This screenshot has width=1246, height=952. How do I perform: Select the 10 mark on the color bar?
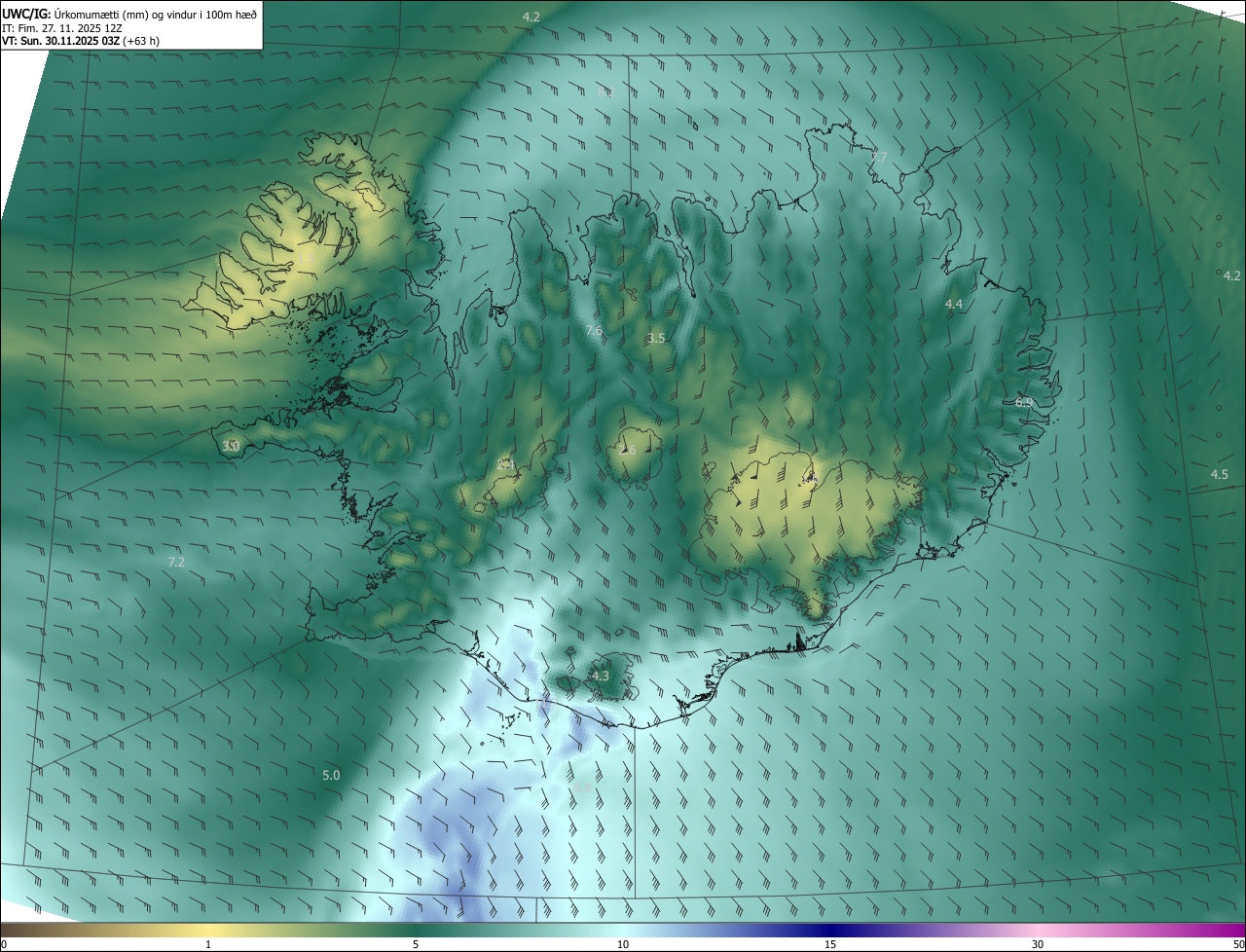[623, 944]
